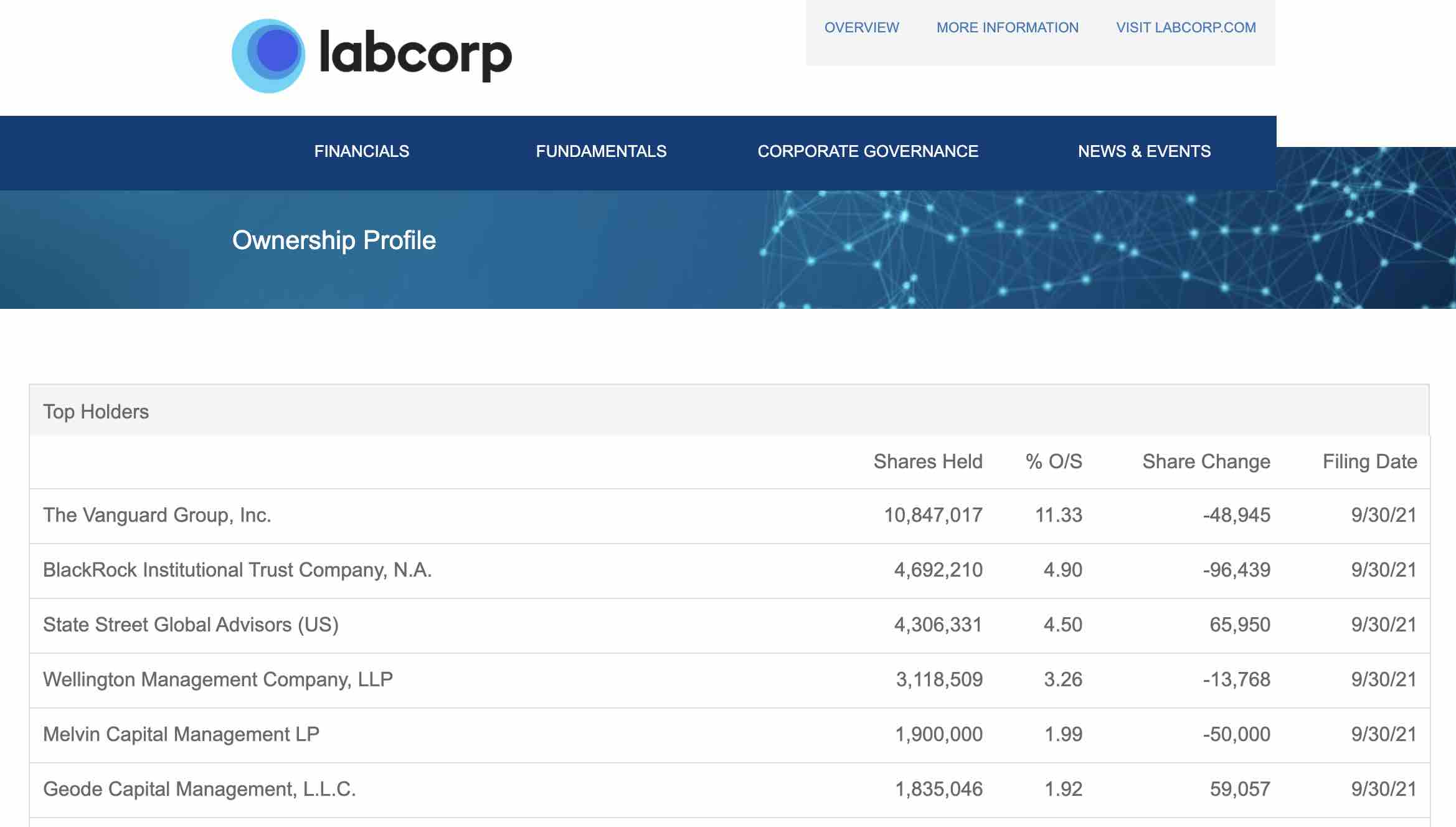Click the Top Holders table title
Screen dimensions: 1456x827
[96, 412]
